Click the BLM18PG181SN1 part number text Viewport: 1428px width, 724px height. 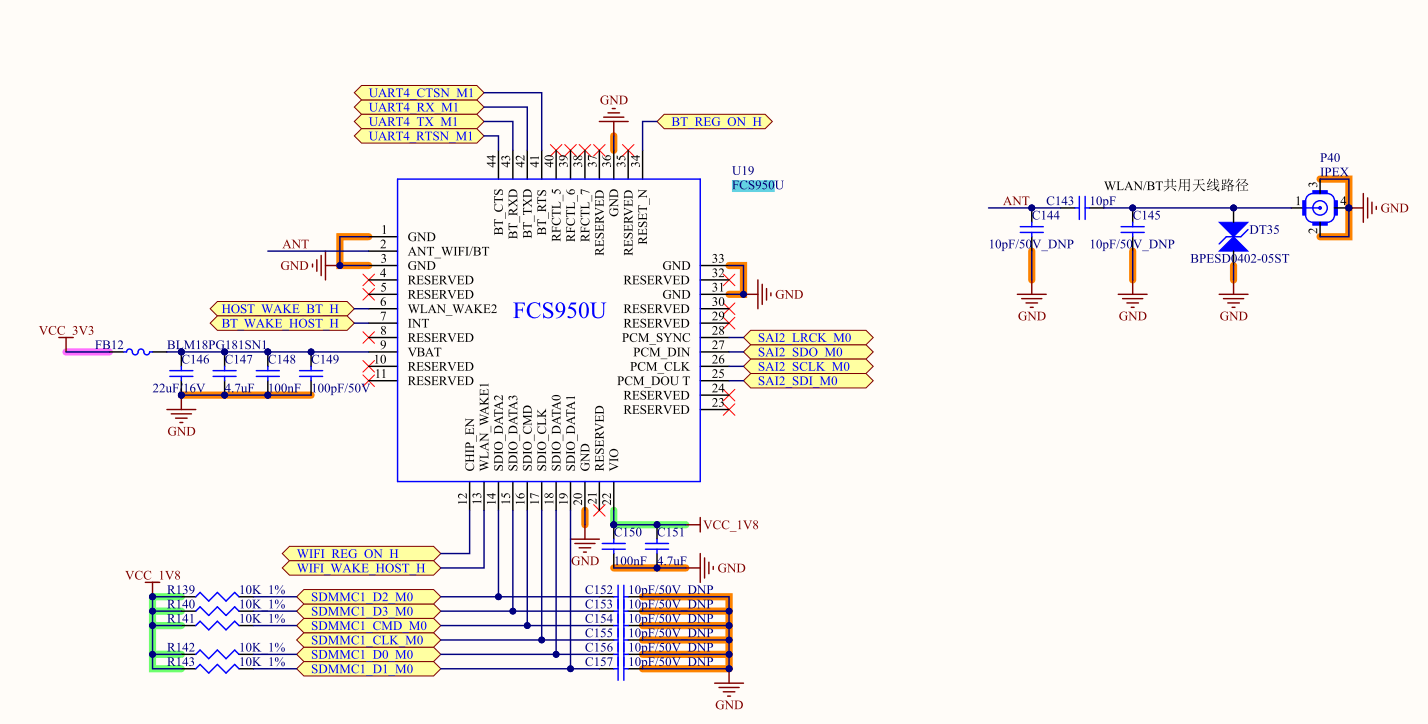pyautogui.click(x=217, y=345)
